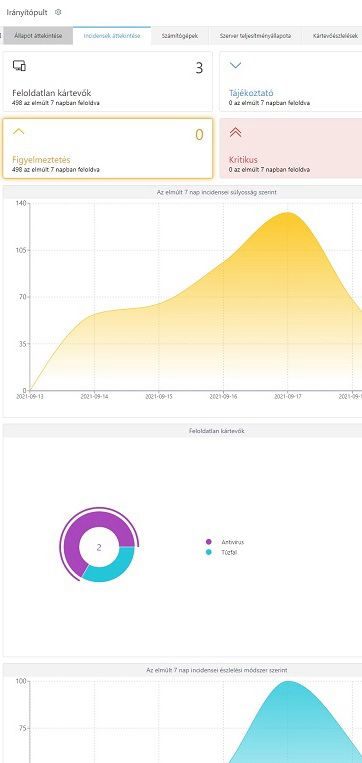This screenshot has height=763, width=362.
Task: Open the Kritikus severity tile
Action: pyautogui.click(x=290, y=148)
